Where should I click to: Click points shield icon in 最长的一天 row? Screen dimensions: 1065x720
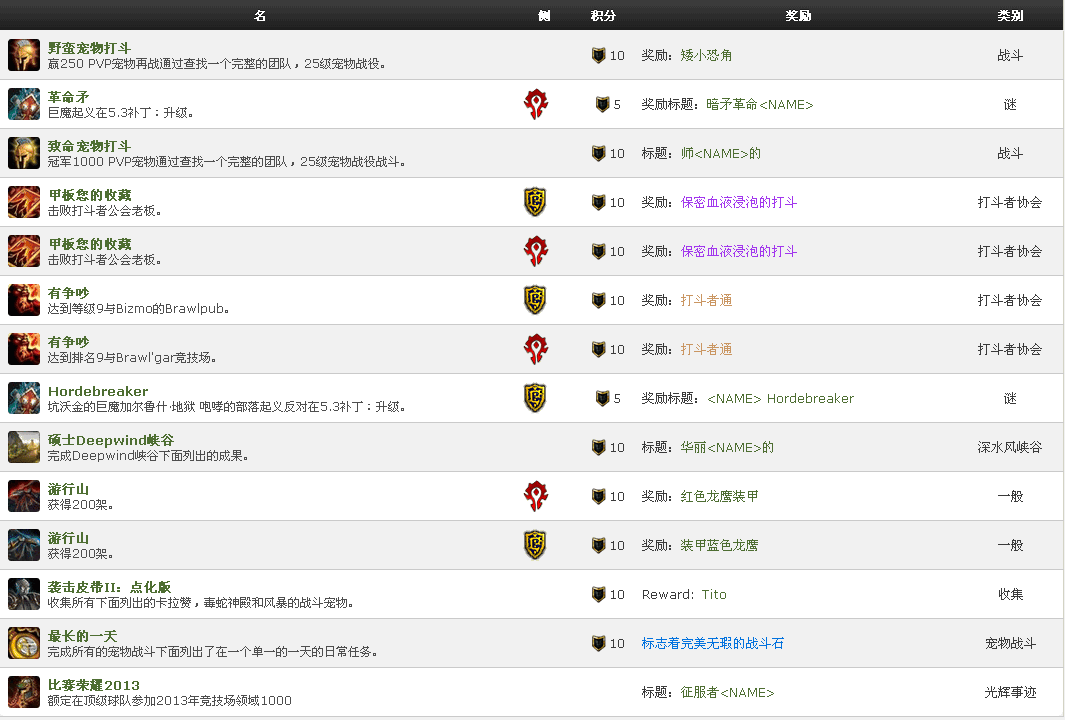coord(598,643)
